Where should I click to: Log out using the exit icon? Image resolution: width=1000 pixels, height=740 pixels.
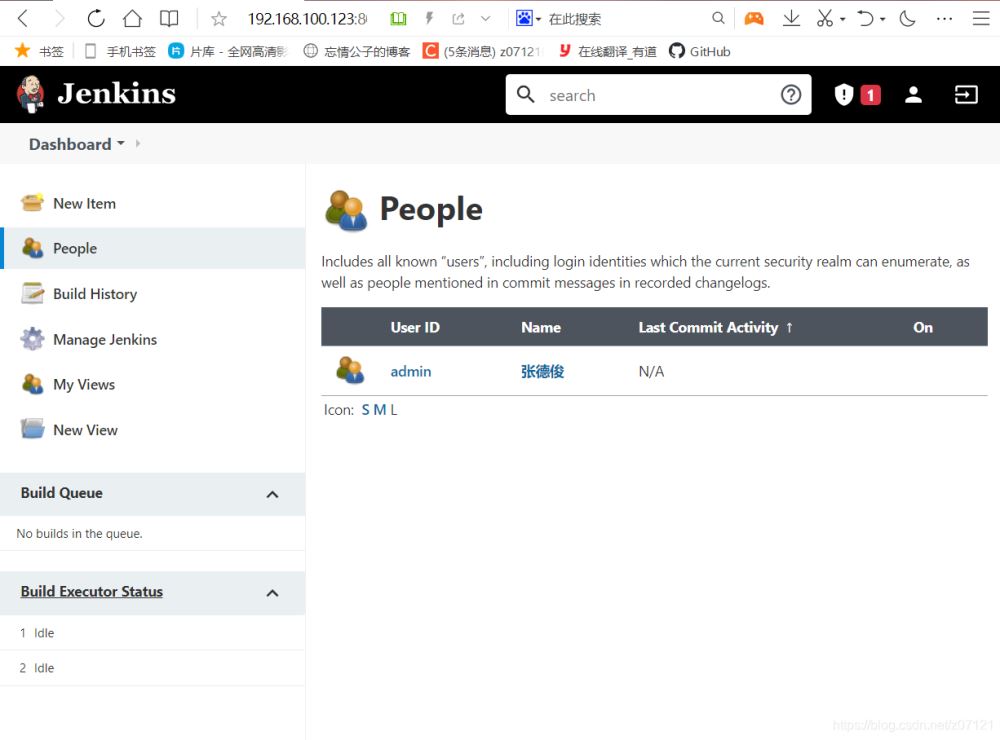click(966, 94)
